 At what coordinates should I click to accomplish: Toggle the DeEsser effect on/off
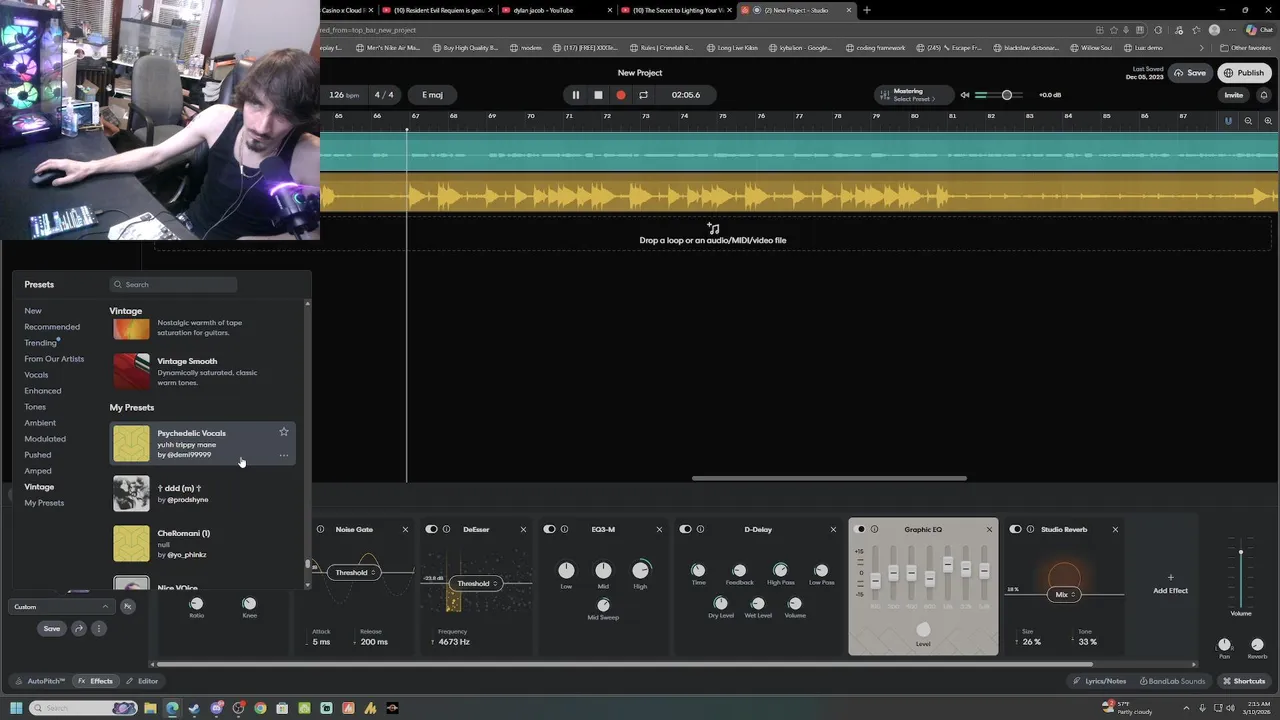(x=432, y=529)
